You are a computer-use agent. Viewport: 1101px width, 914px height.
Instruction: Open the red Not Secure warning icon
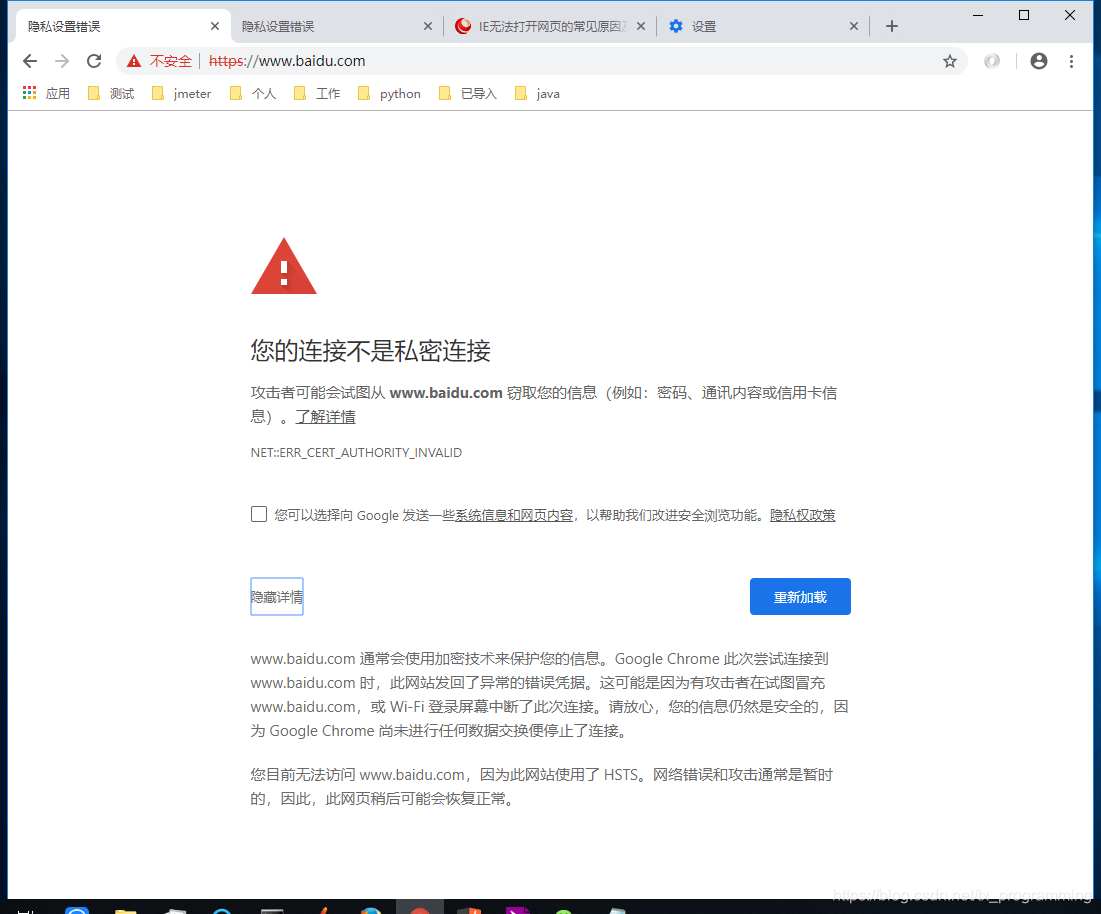133,61
